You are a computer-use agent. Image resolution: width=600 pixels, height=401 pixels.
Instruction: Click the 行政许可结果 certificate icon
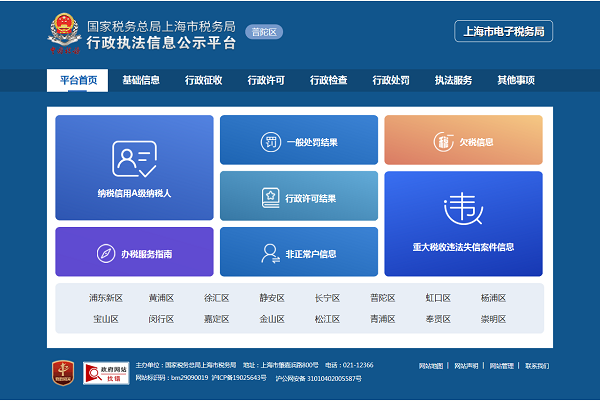point(270,197)
